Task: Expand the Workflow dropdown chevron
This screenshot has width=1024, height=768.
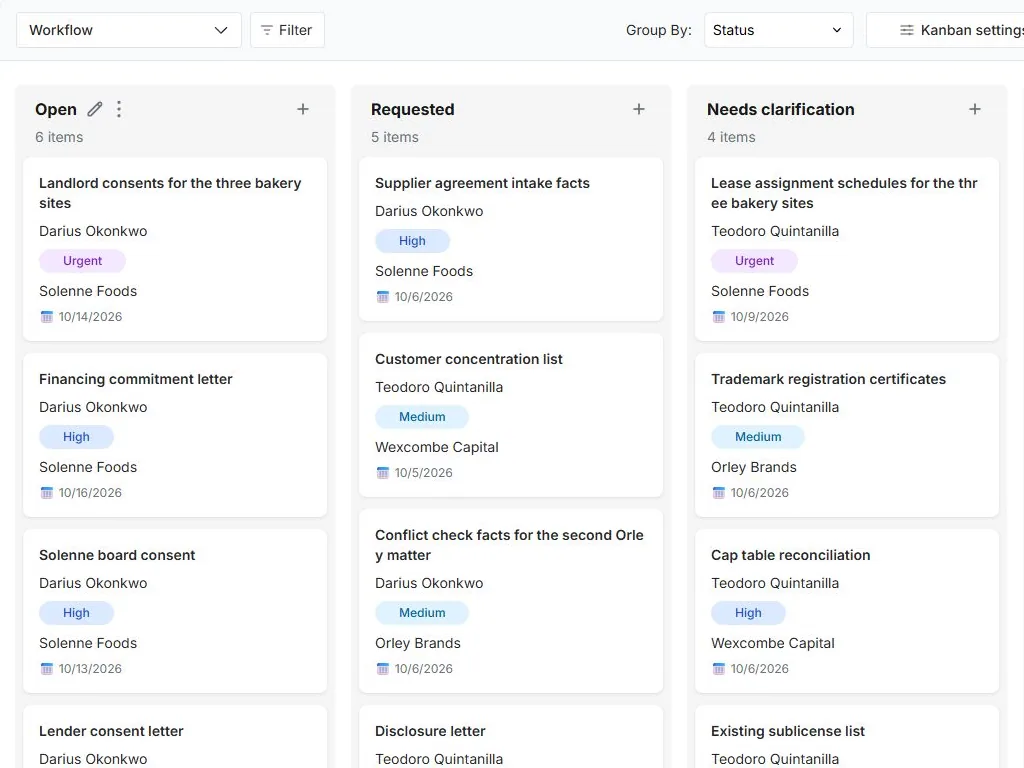Action: tap(221, 30)
